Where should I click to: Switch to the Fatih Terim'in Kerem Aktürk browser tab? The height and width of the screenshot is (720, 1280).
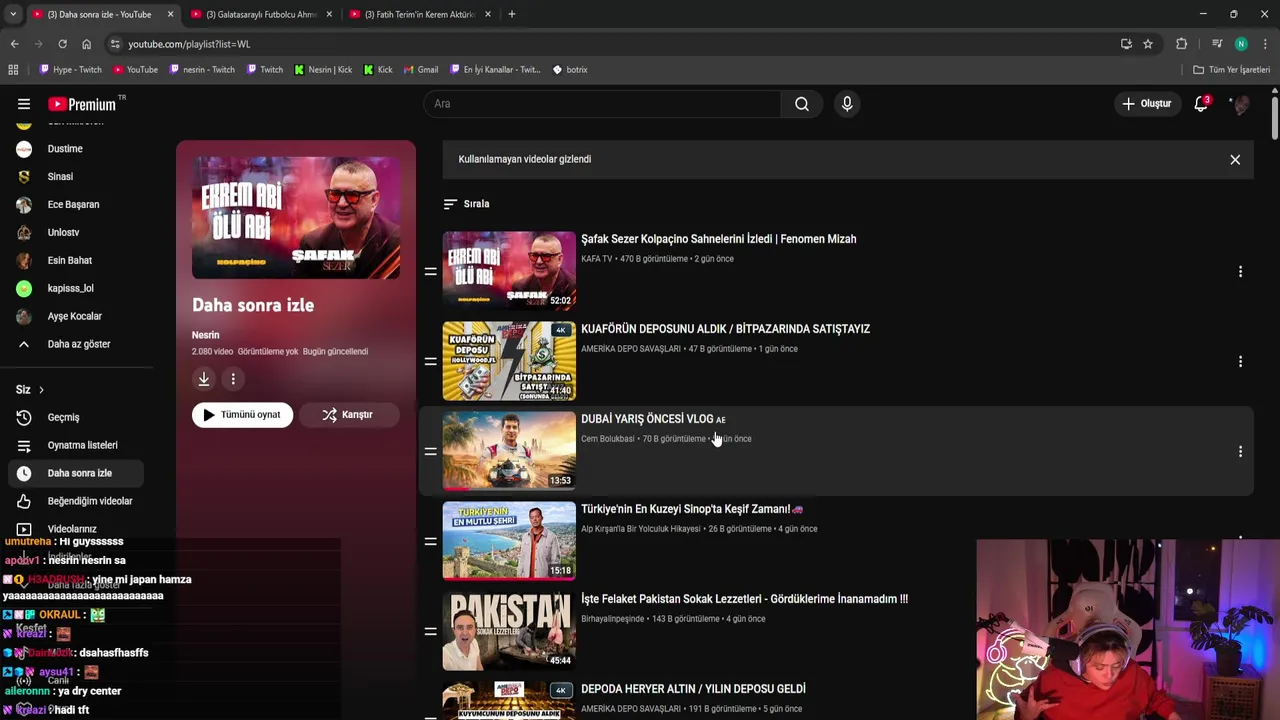(420, 14)
